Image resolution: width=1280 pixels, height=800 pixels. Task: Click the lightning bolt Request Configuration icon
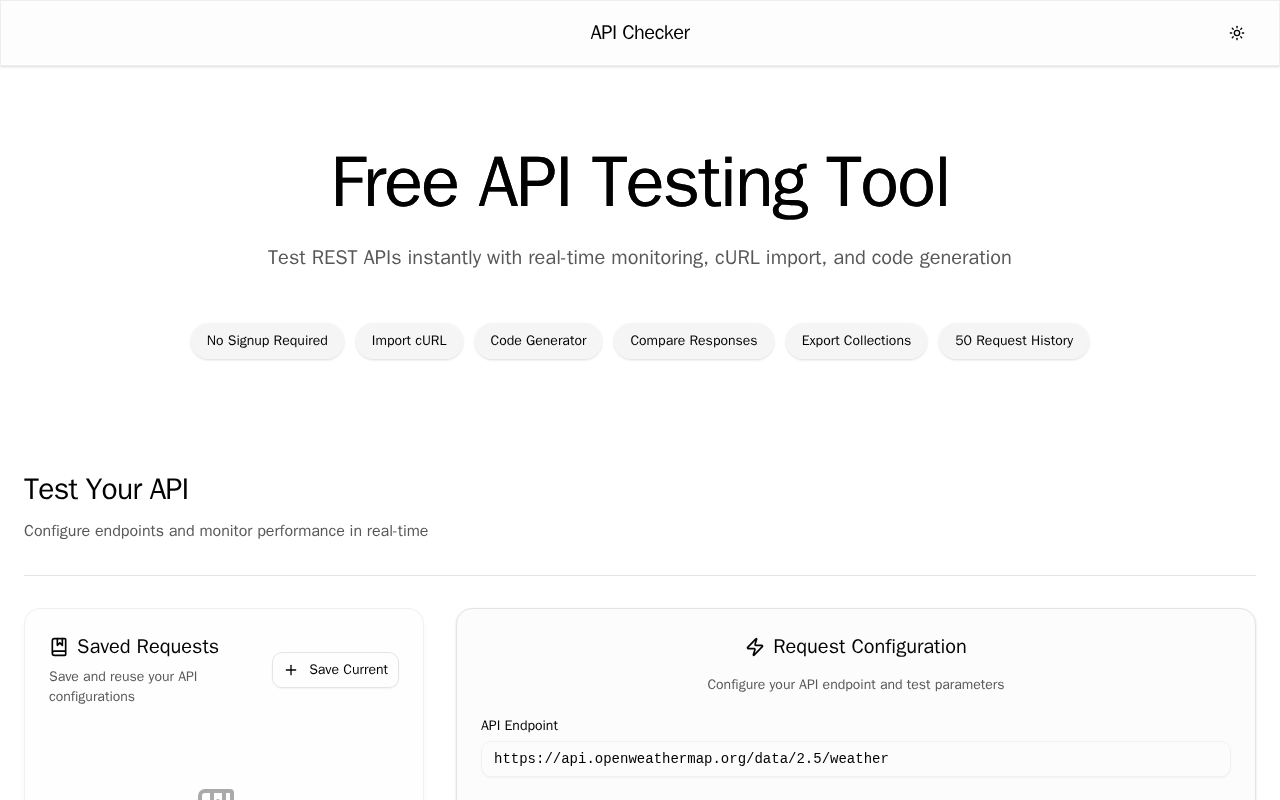coord(755,647)
